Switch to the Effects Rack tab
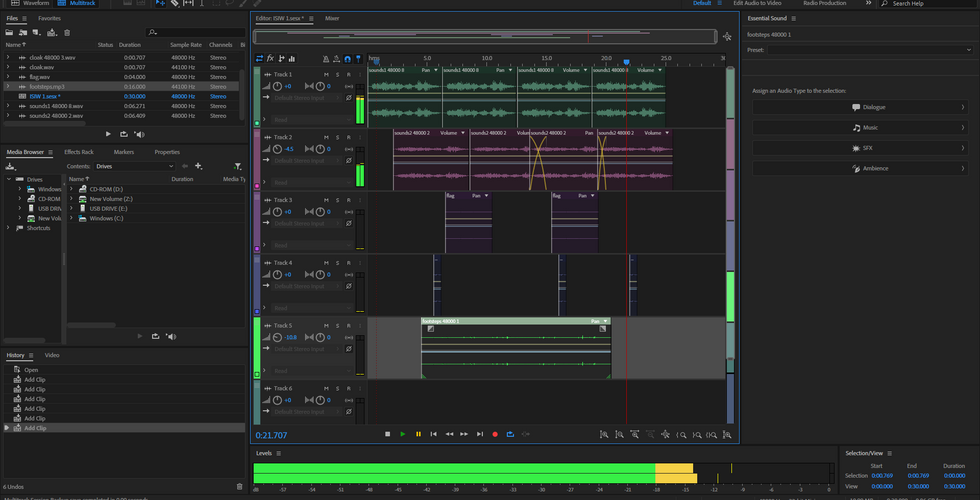 [79, 152]
